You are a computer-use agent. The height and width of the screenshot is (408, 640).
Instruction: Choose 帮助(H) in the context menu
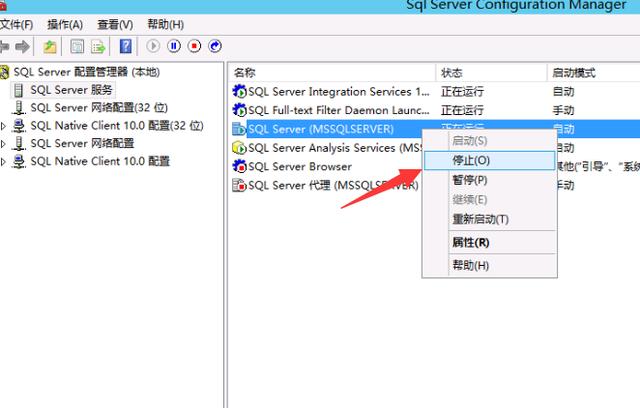tap(489, 266)
